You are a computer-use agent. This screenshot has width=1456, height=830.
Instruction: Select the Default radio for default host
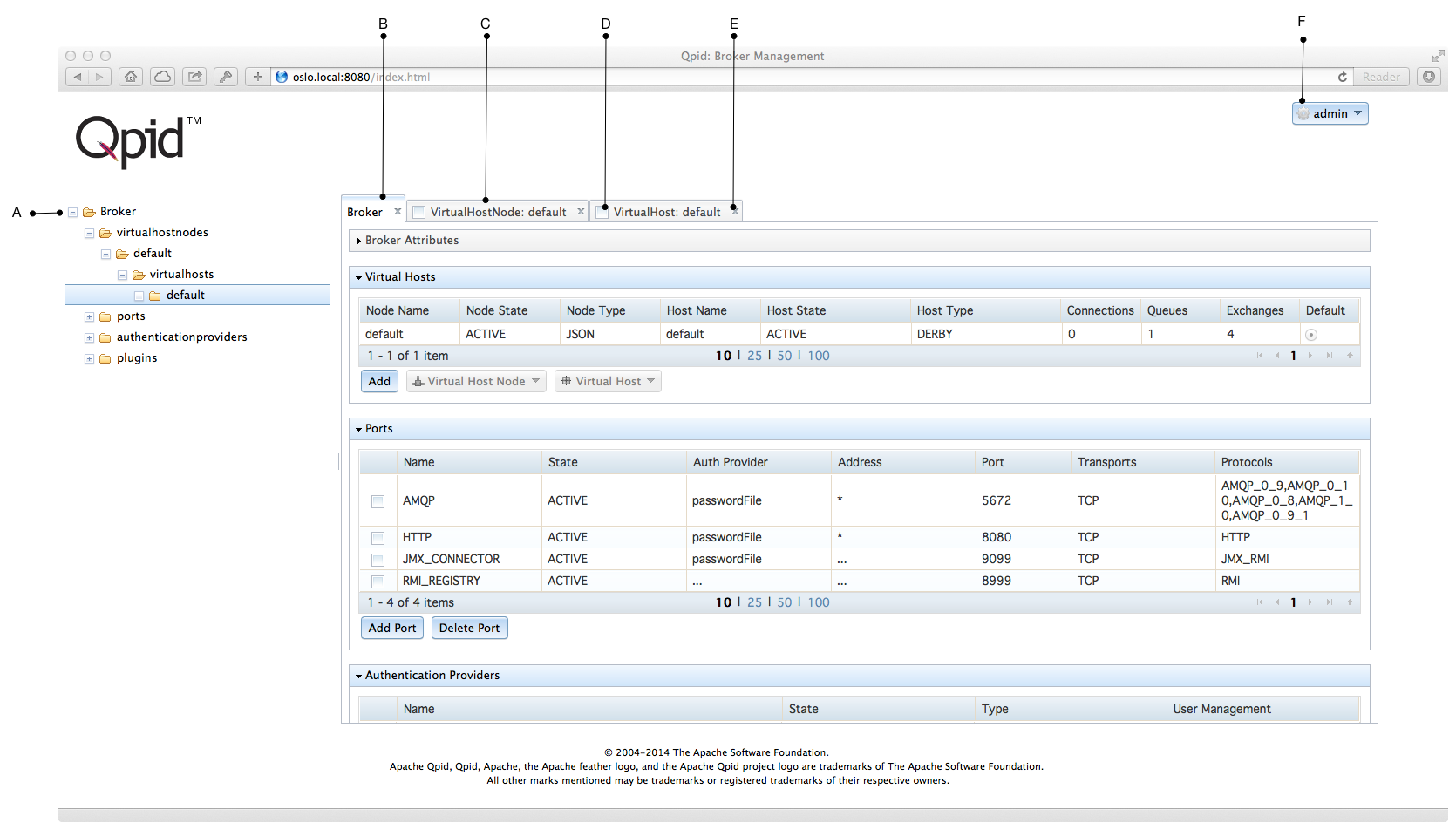click(x=1310, y=335)
